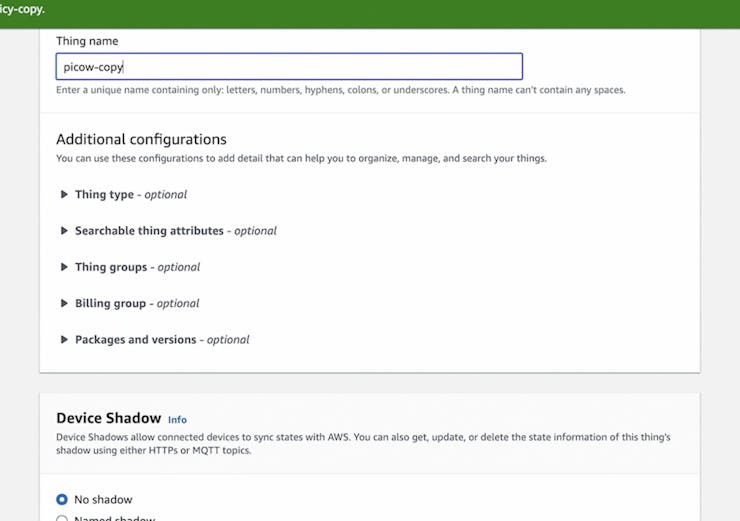This screenshot has height=521, width=740.
Task: Expand the Billing group section
Action: 136,303
